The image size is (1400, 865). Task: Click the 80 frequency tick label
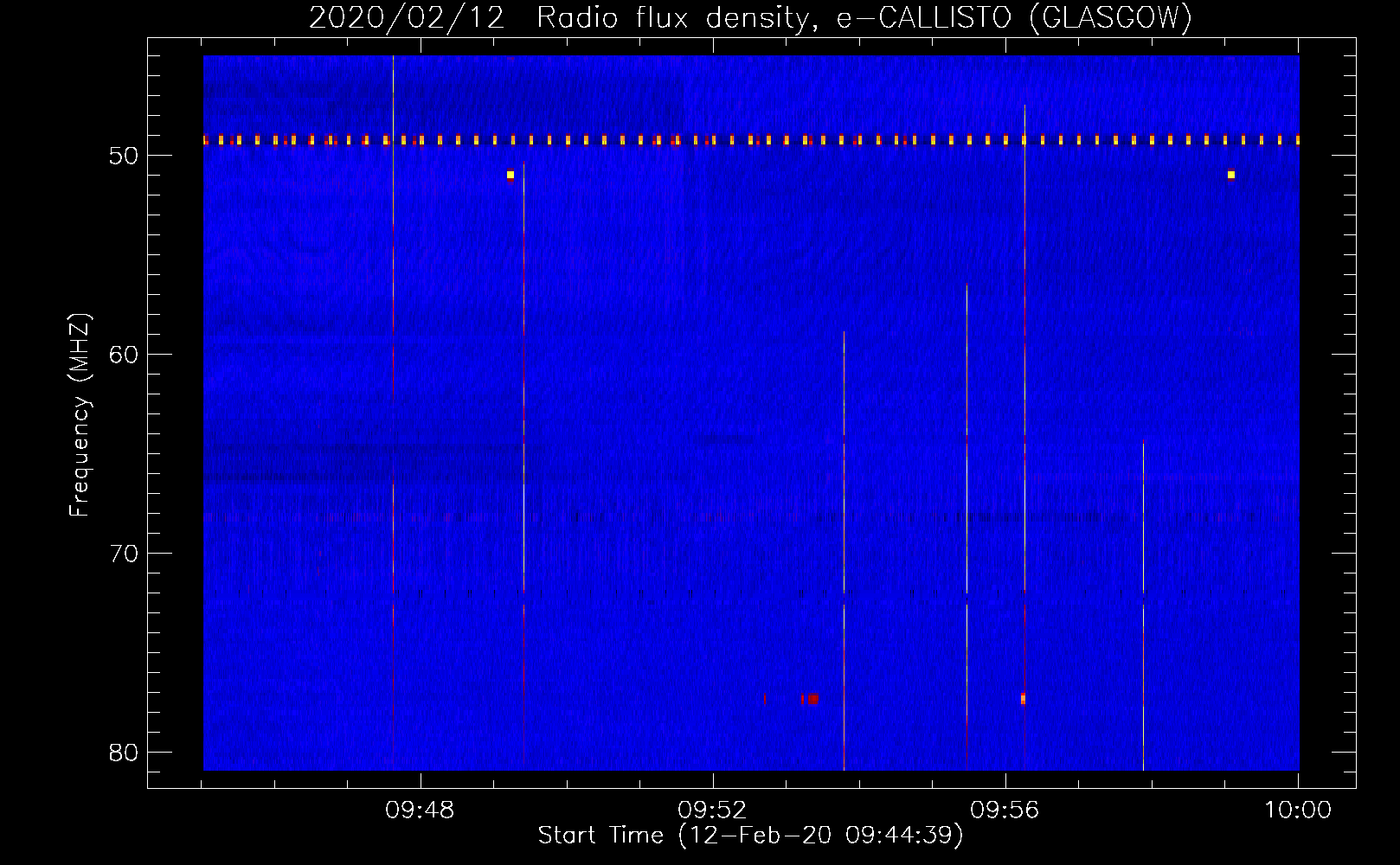point(125,753)
